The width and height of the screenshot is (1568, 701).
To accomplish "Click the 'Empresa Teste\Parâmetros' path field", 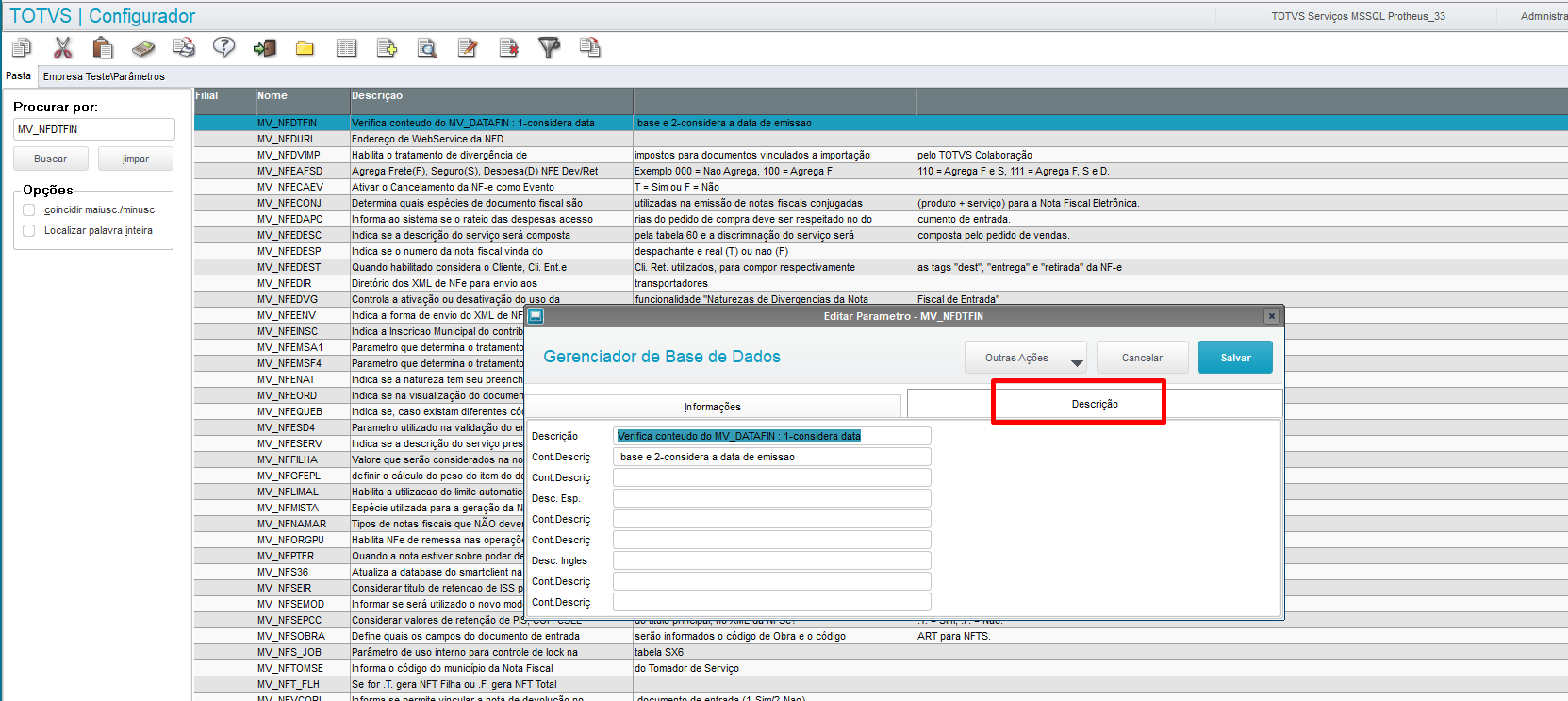I will pyautogui.click(x=104, y=76).
